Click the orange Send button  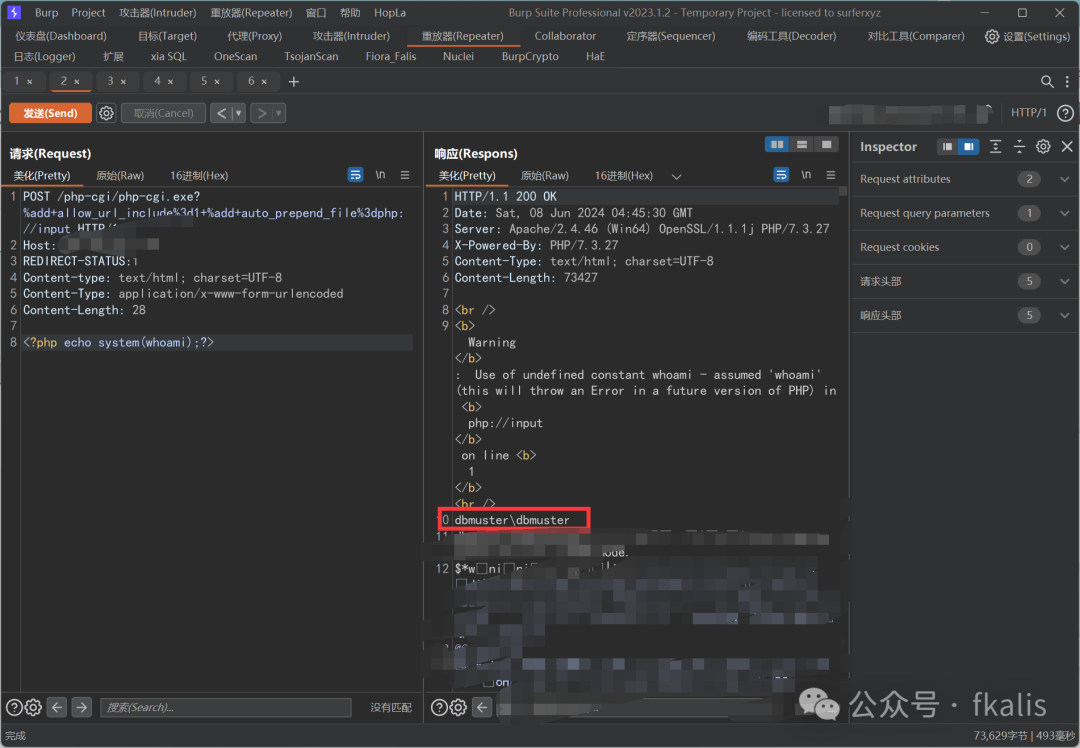tap(50, 113)
